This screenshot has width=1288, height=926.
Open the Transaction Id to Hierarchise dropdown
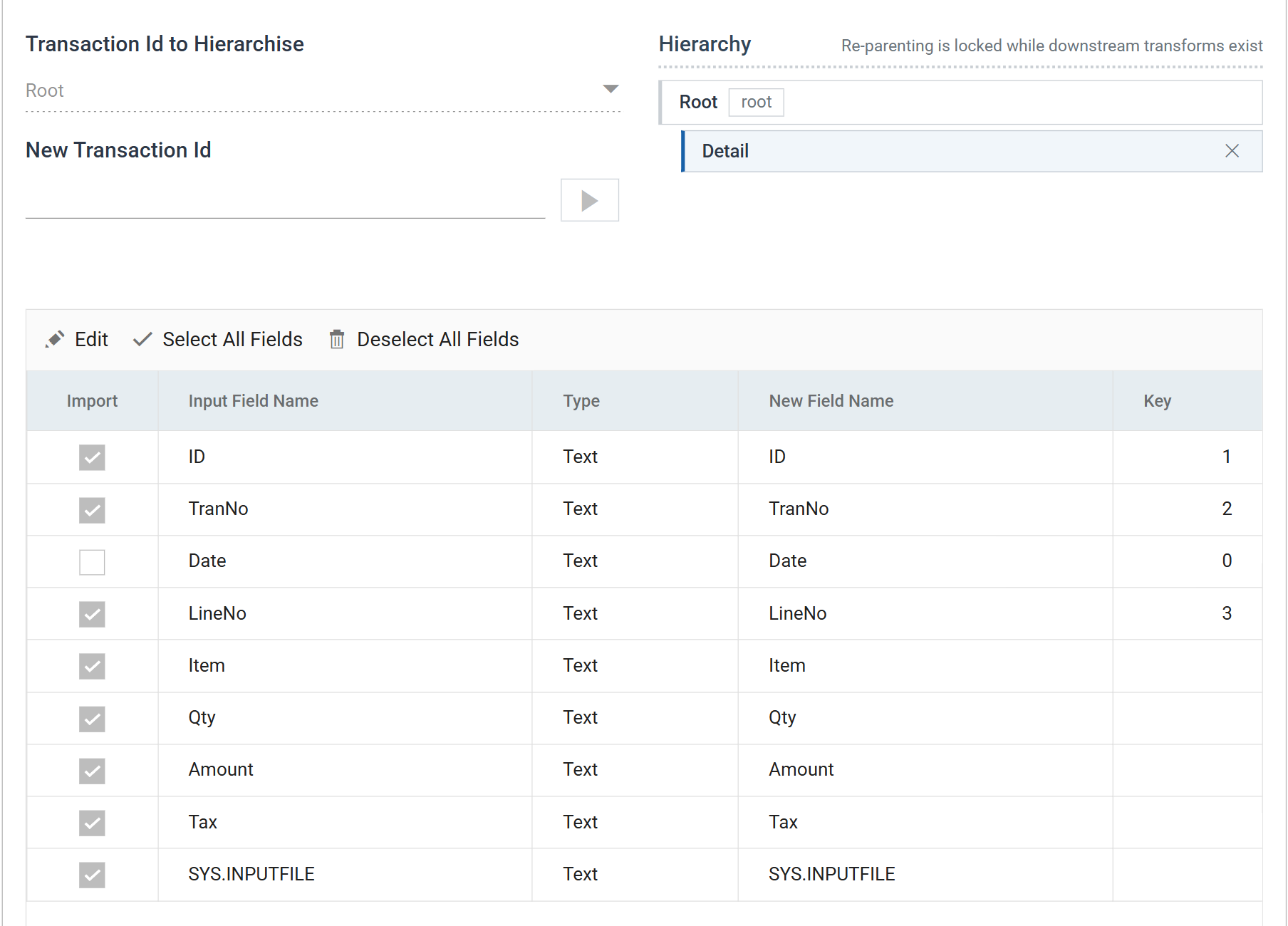coord(323,90)
